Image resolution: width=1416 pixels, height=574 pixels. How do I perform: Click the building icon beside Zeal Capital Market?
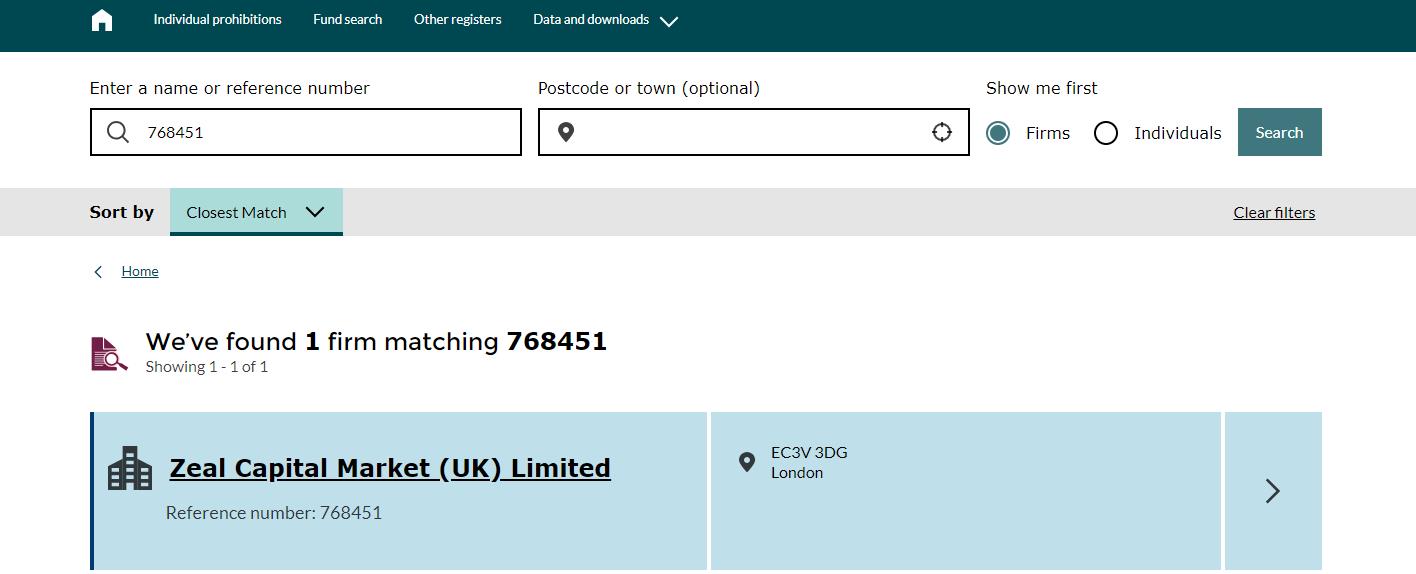pos(130,468)
